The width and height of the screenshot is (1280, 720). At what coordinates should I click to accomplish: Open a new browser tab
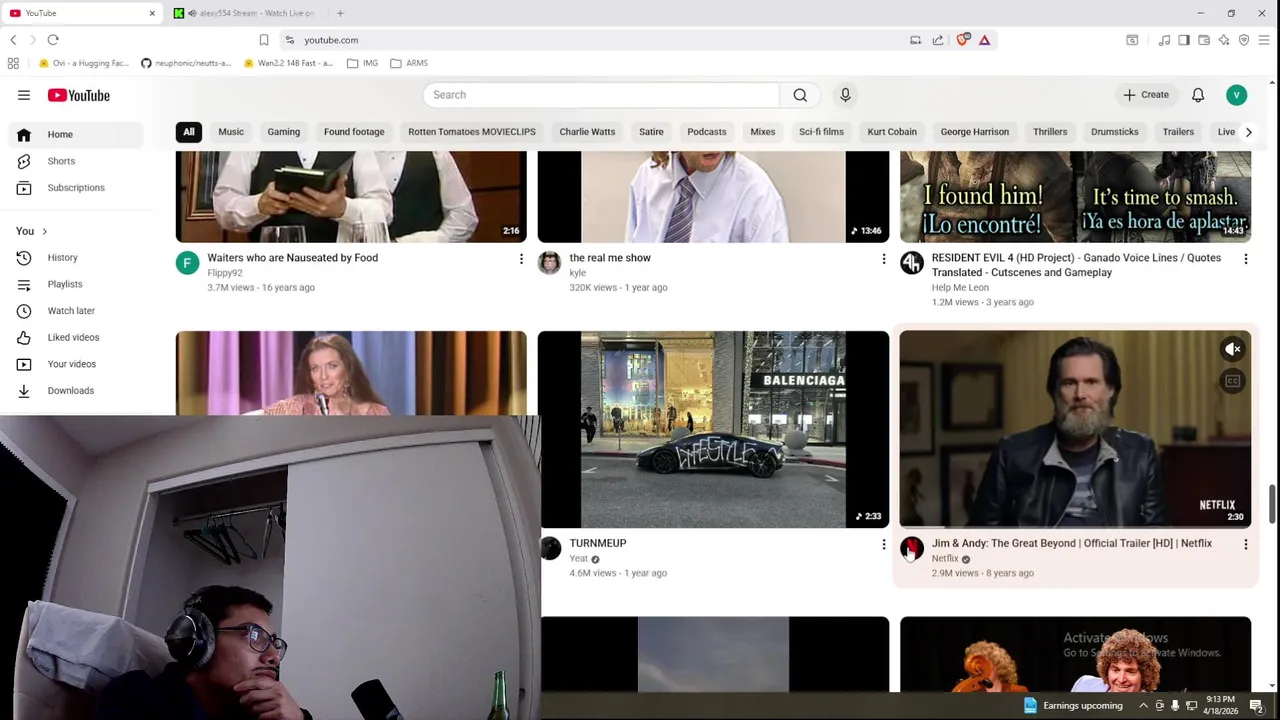point(340,13)
